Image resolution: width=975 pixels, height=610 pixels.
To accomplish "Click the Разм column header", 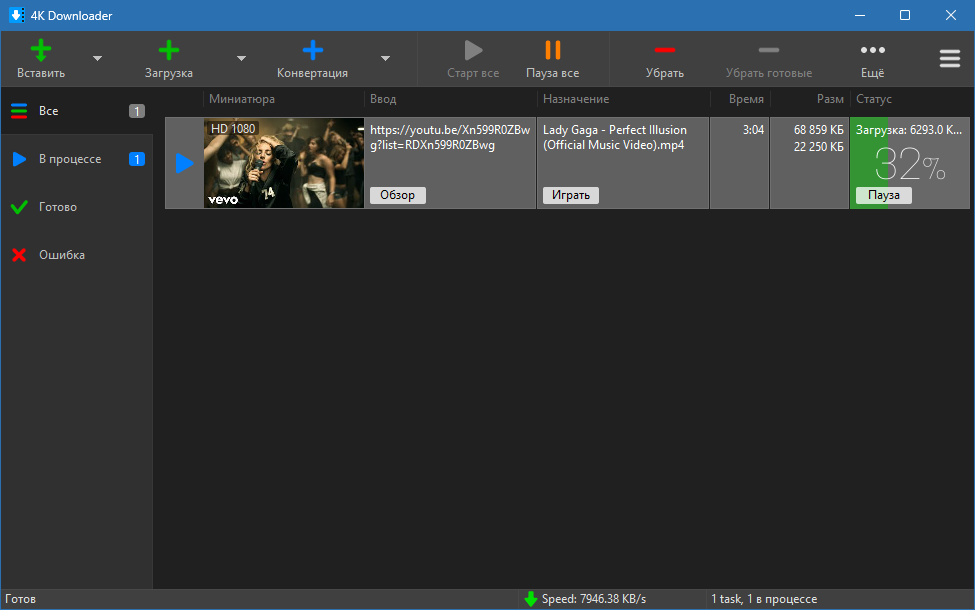I will click(830, 99).
